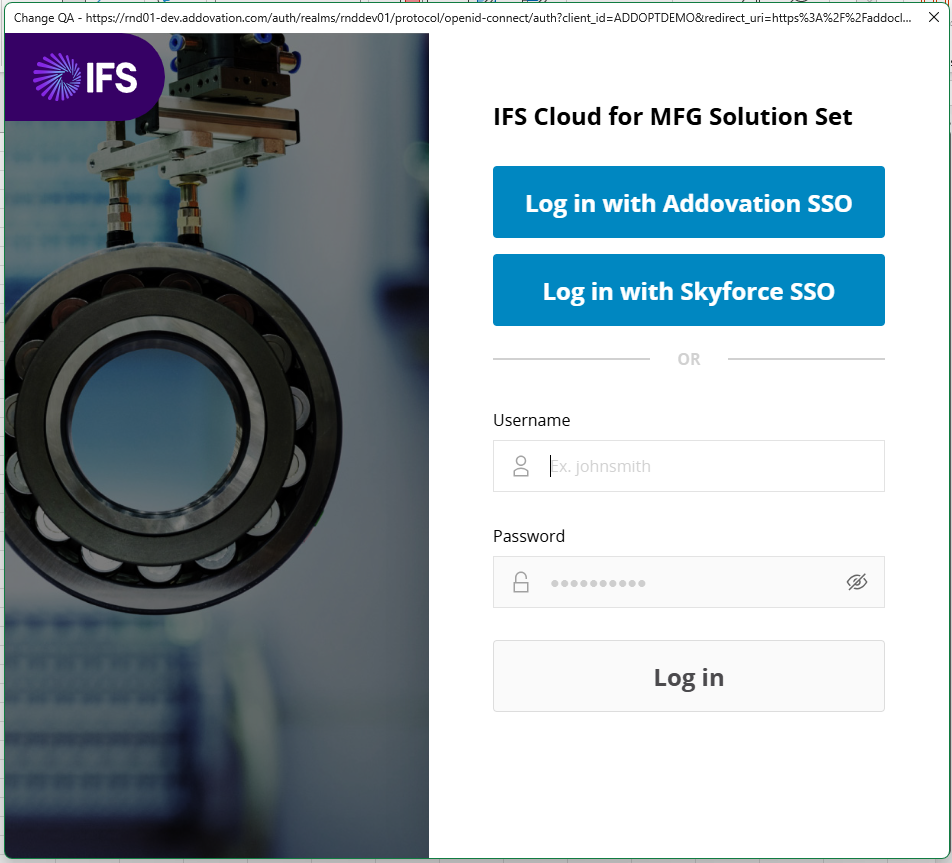
Task: Click into the Password input field
Action: 690,582
